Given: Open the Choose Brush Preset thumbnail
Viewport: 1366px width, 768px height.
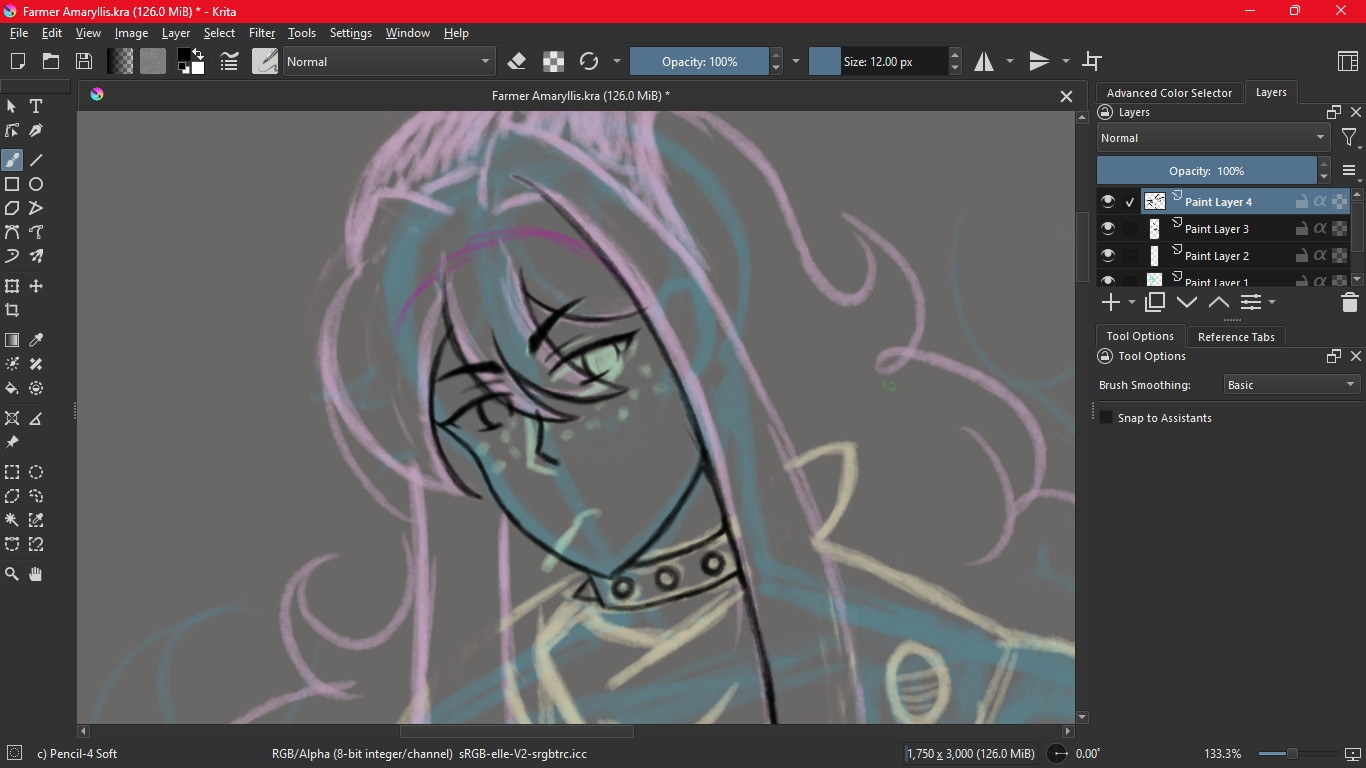Looking at the screenshot, I should click(265, 61).
